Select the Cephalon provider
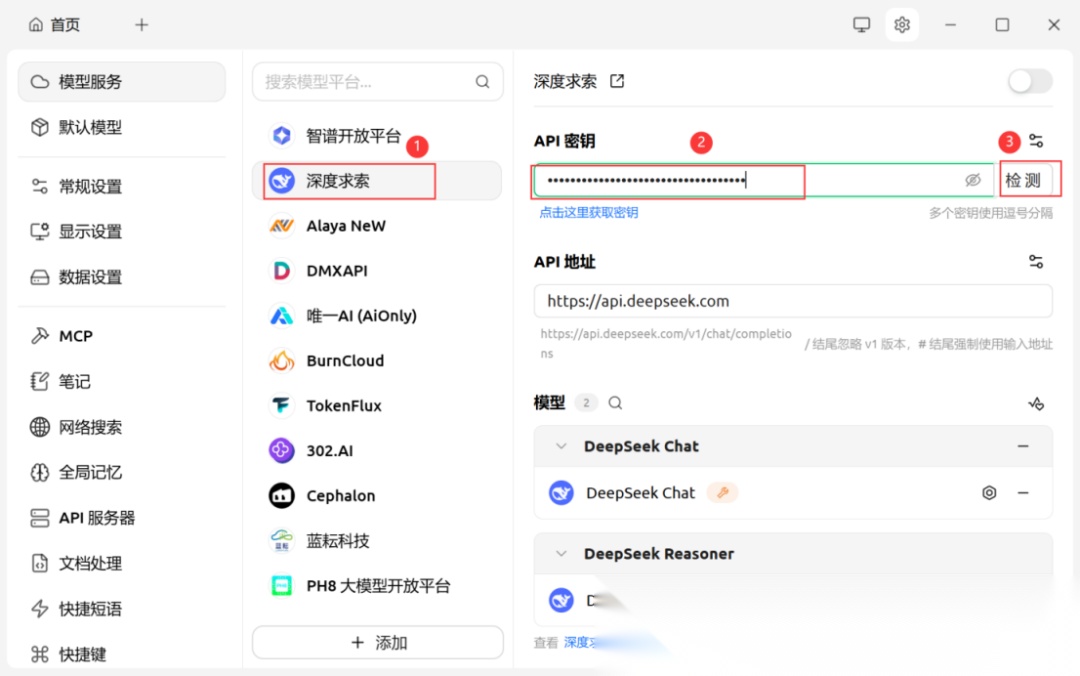Image resolution: width=1080 pixels, height=676 pixels. tap(377, 495)
